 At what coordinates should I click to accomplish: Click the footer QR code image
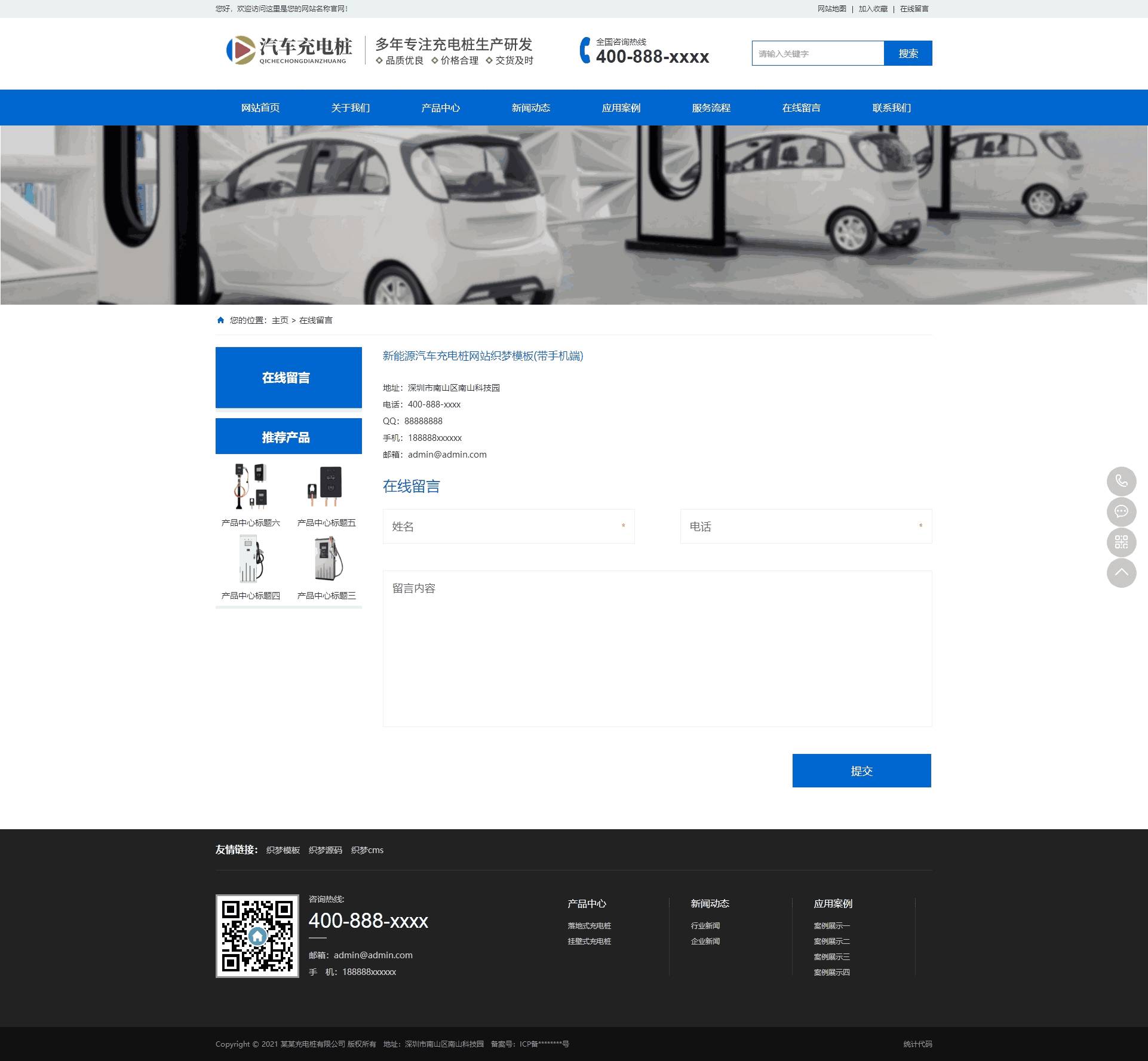[x=257, y=936]
